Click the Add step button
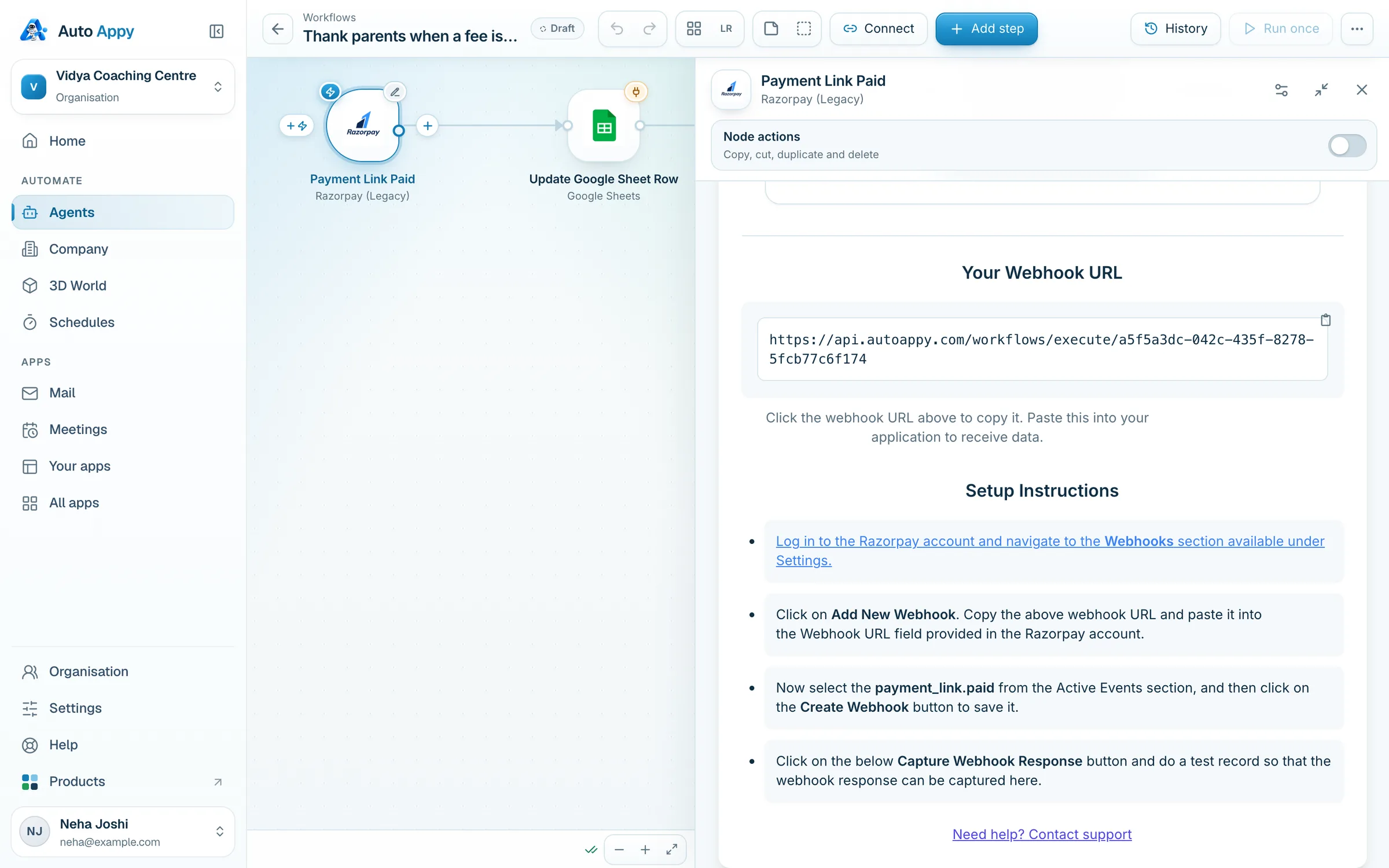 [987, 28]
